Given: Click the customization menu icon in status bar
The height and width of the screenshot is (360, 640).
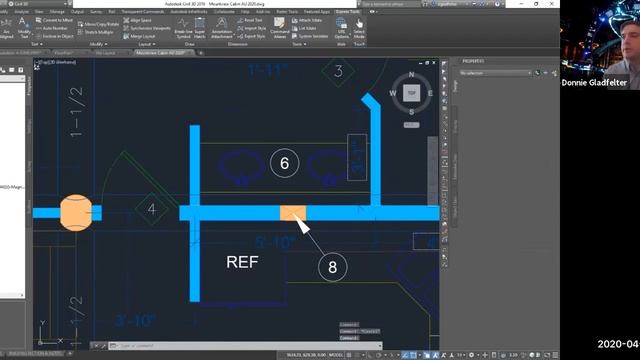Looking at the screenshot, I should point(555,355).
